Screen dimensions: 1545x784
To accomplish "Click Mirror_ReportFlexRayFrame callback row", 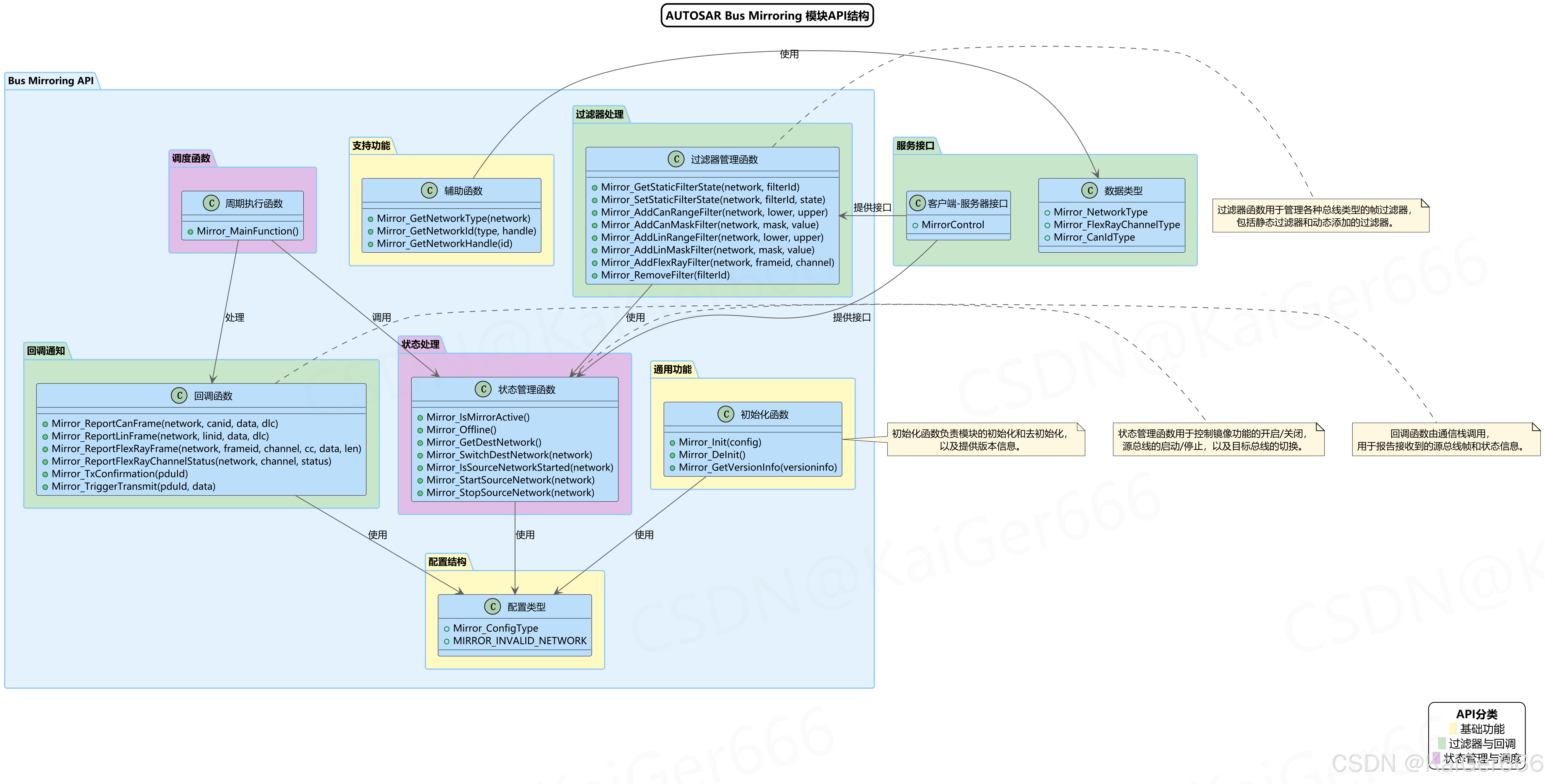I will pos(202,449).
